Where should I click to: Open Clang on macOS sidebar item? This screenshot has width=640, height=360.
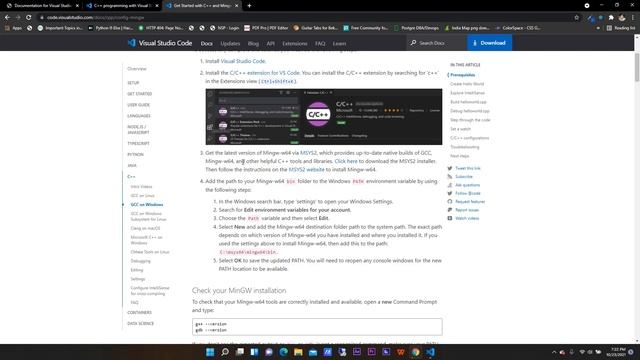click(x=145, y=229)
